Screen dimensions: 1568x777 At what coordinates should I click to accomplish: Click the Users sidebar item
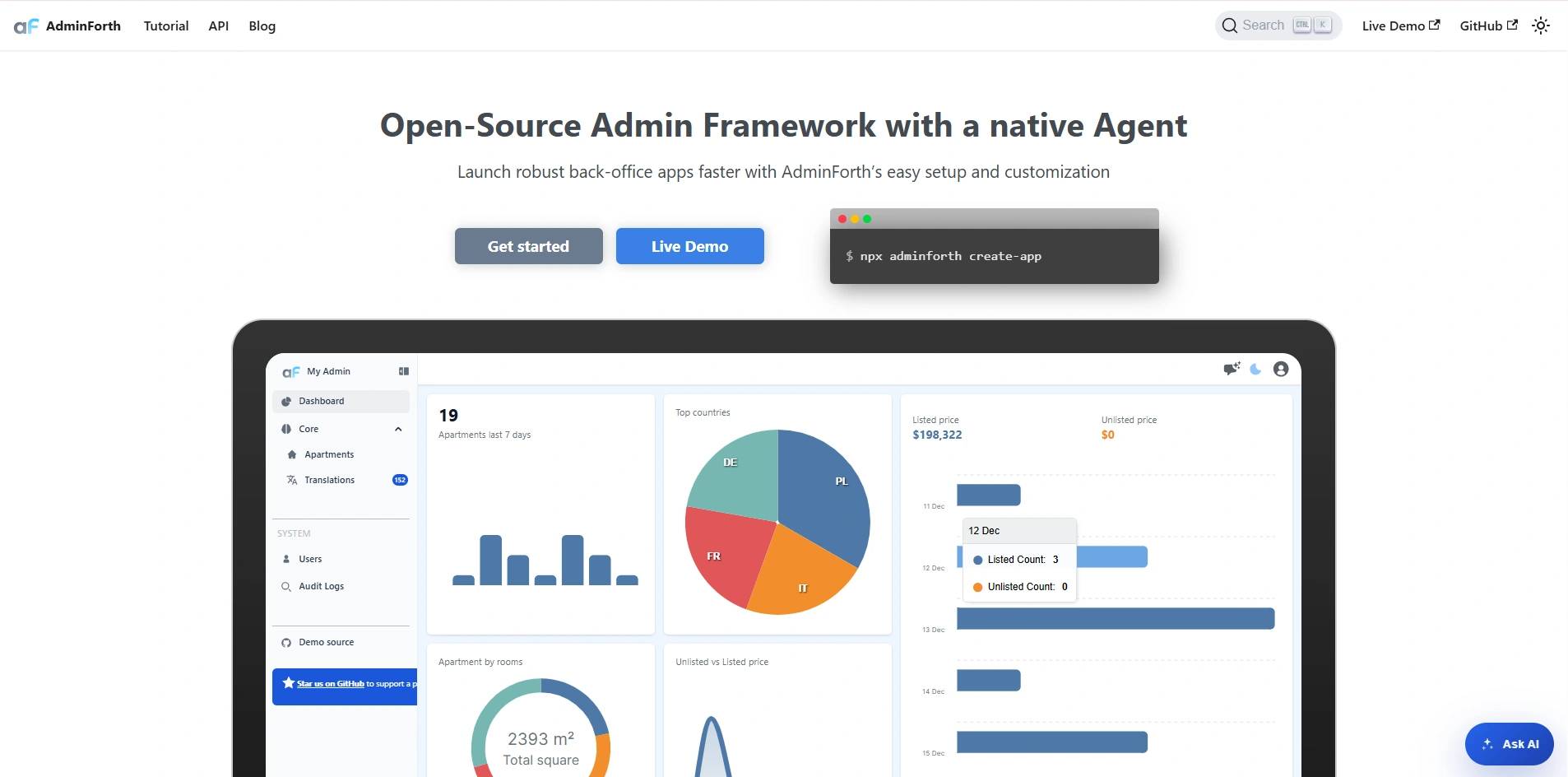[x=310, y=559]
